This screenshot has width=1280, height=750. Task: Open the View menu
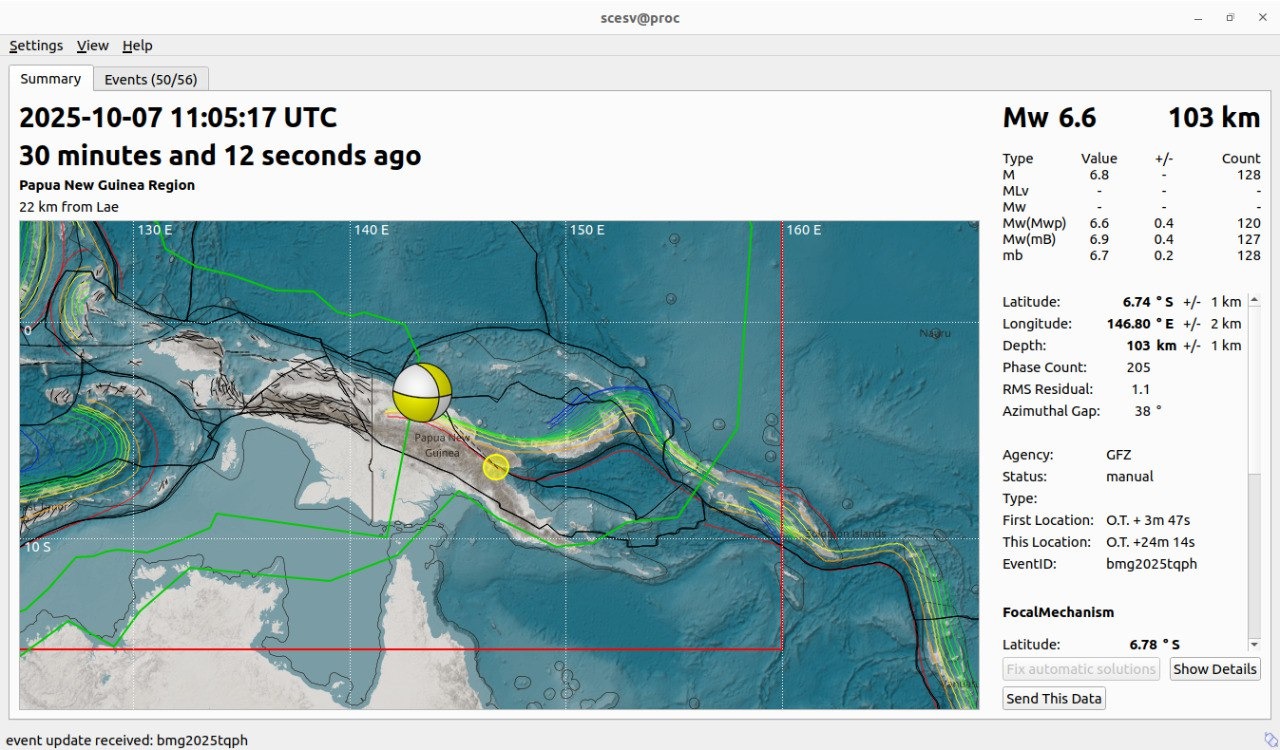93,45
